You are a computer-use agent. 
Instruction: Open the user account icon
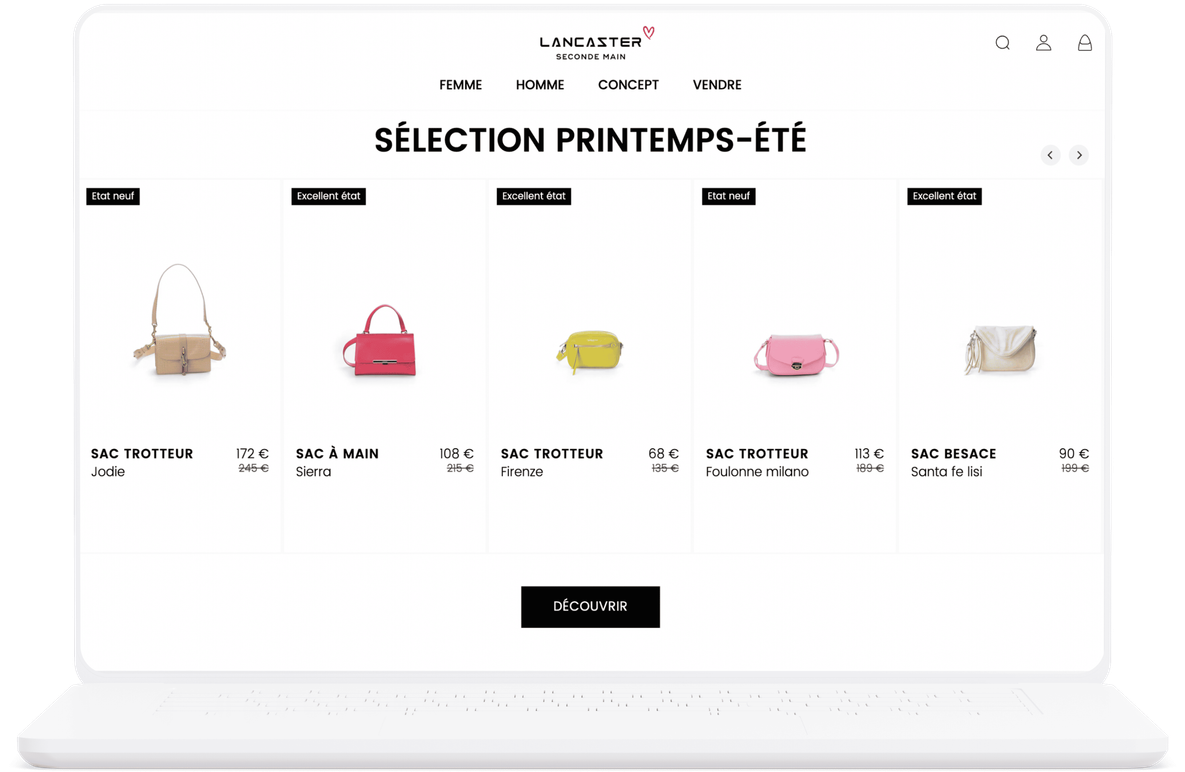[x=1043, y=43]
